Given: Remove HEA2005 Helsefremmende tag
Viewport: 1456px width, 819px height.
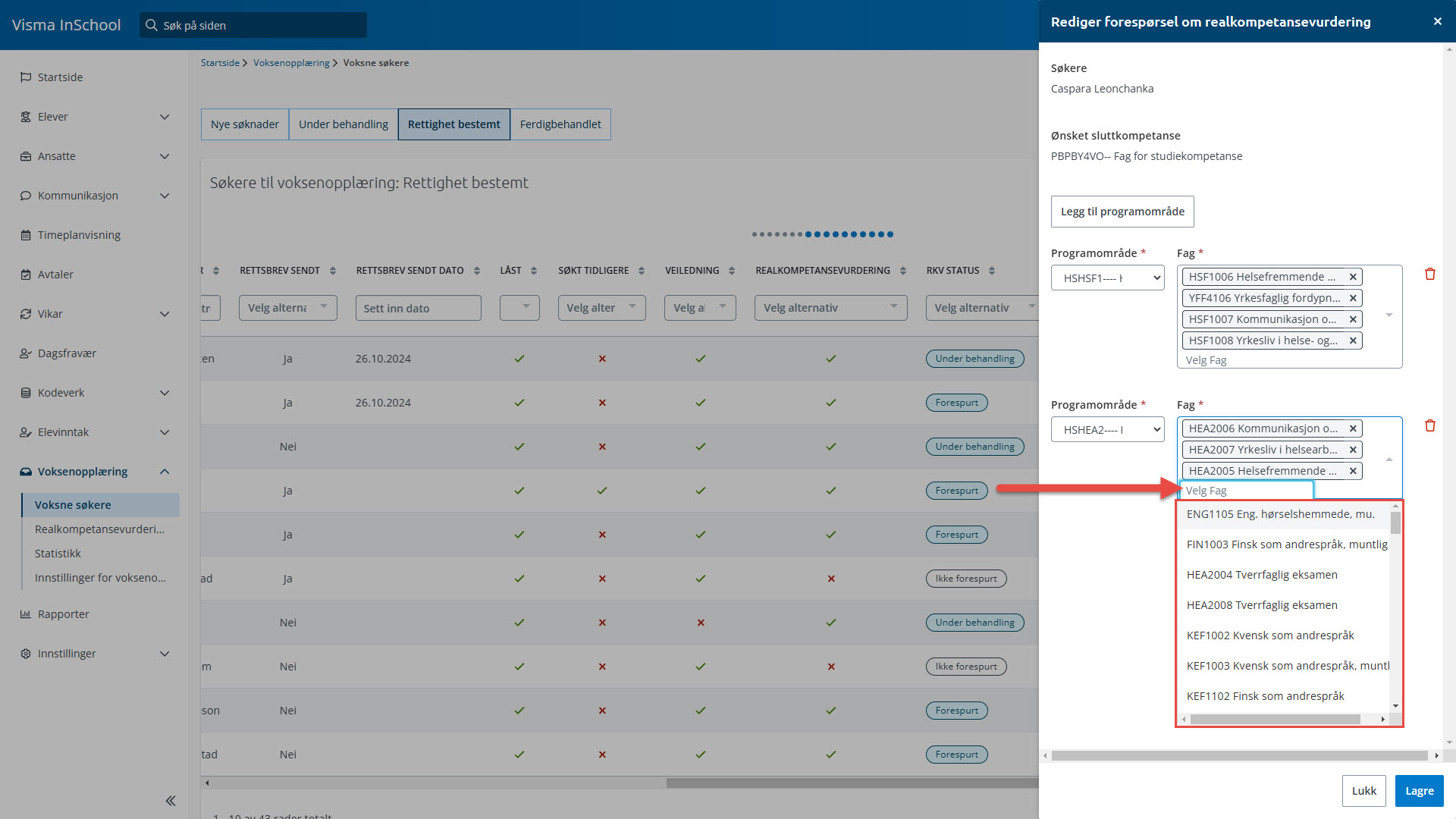Looking at the screenshot, I should [1353, 471].
